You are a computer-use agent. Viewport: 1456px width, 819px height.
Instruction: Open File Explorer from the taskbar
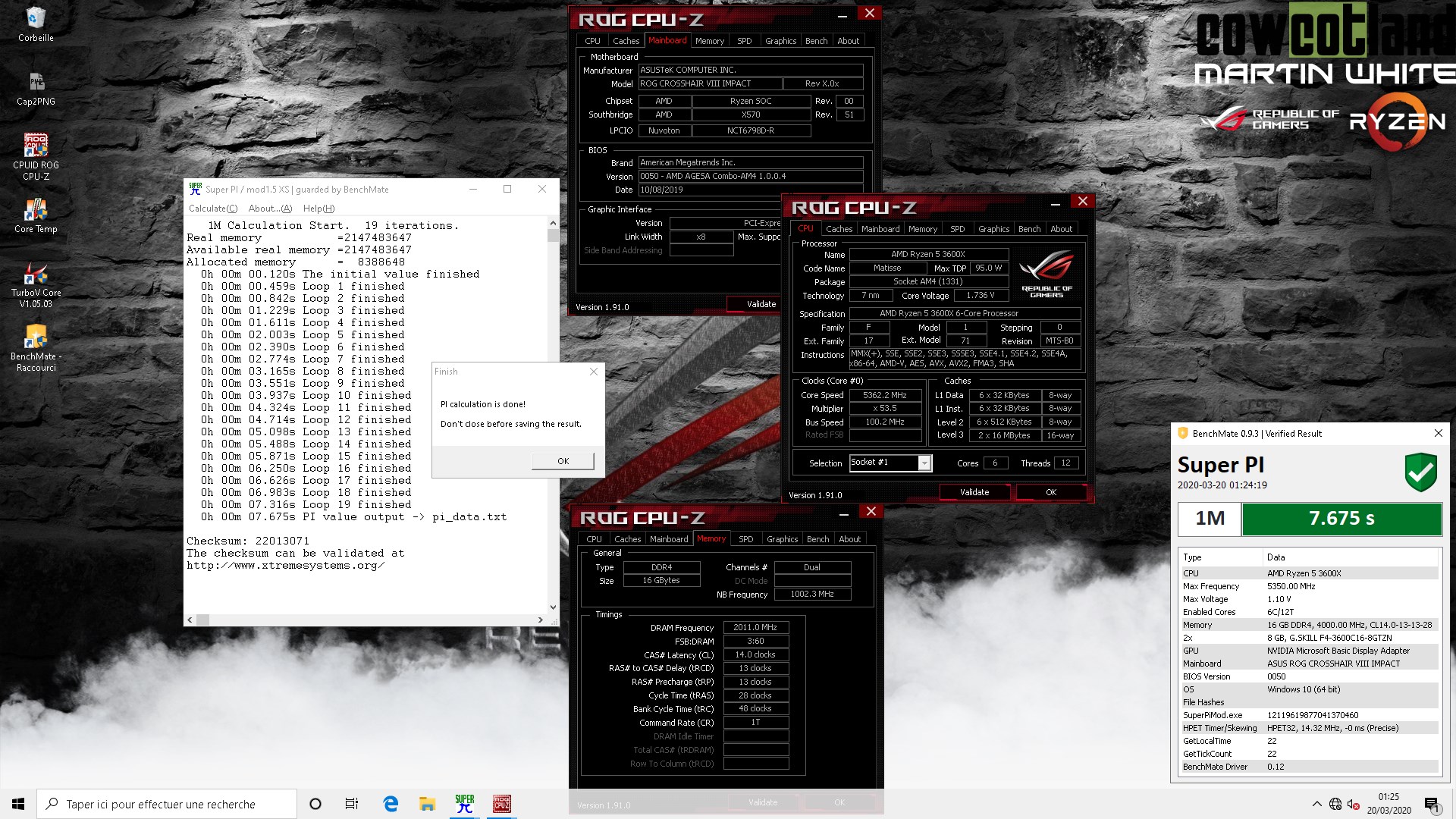coord(427,804)
